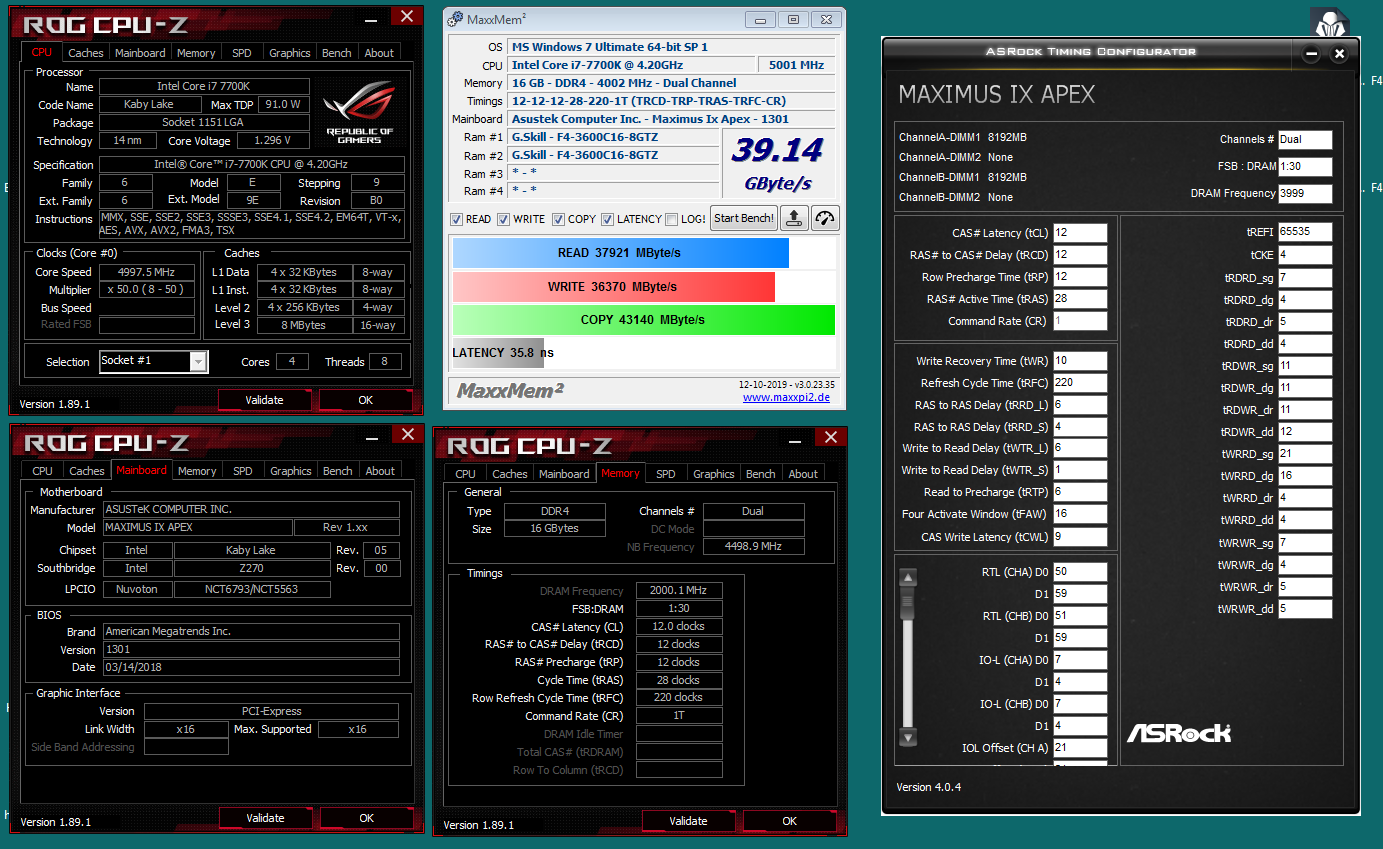Click the 39.14 GByte/s score display

pos(777,165)
